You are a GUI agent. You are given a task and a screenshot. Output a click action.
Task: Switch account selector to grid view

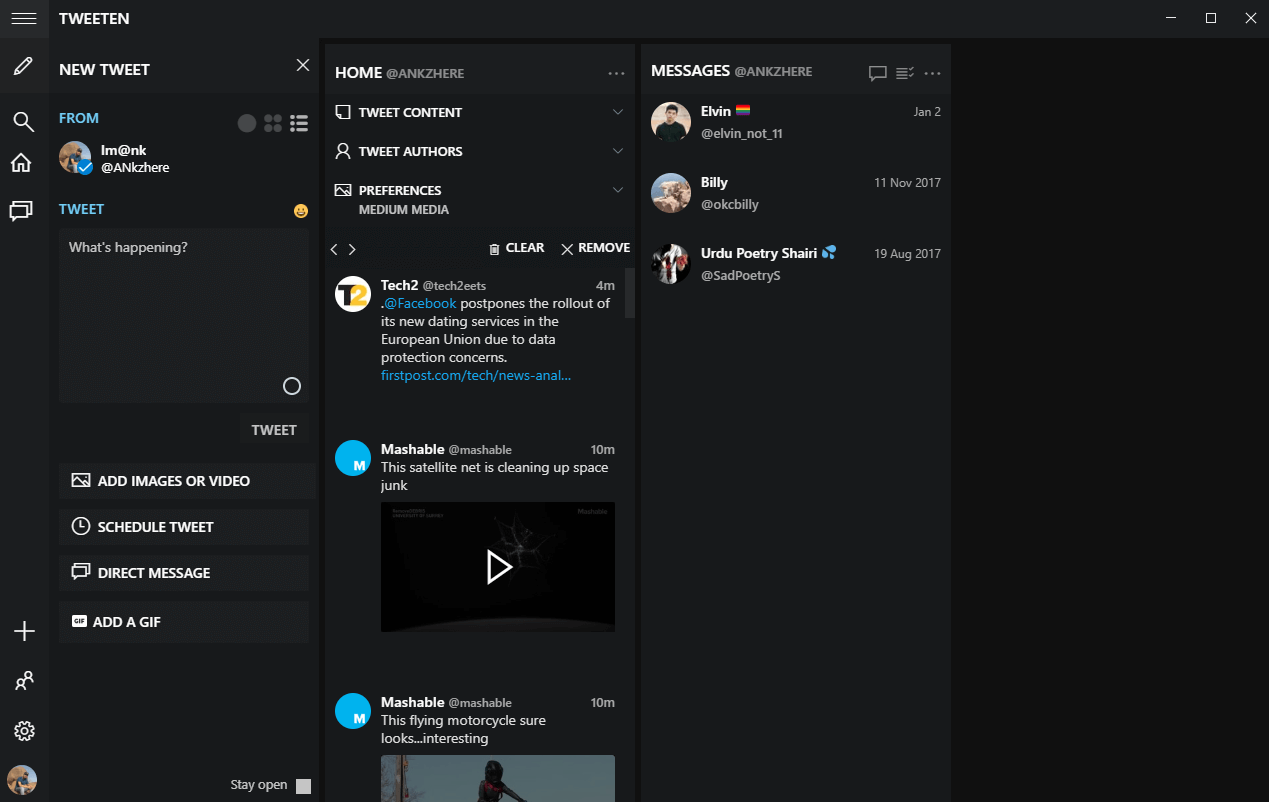(x=272, y=122)
